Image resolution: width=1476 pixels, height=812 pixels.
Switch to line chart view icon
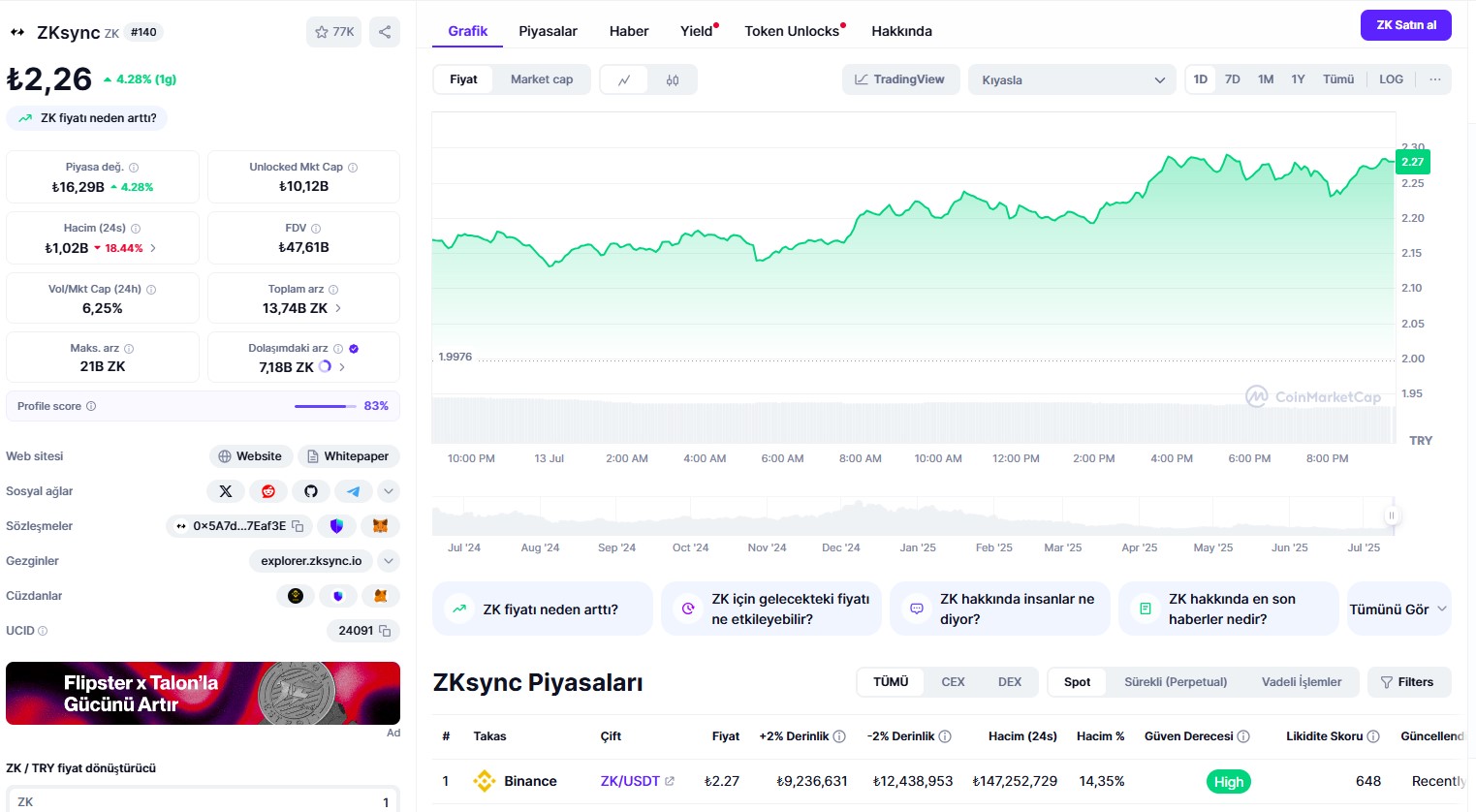pos(624,79)
